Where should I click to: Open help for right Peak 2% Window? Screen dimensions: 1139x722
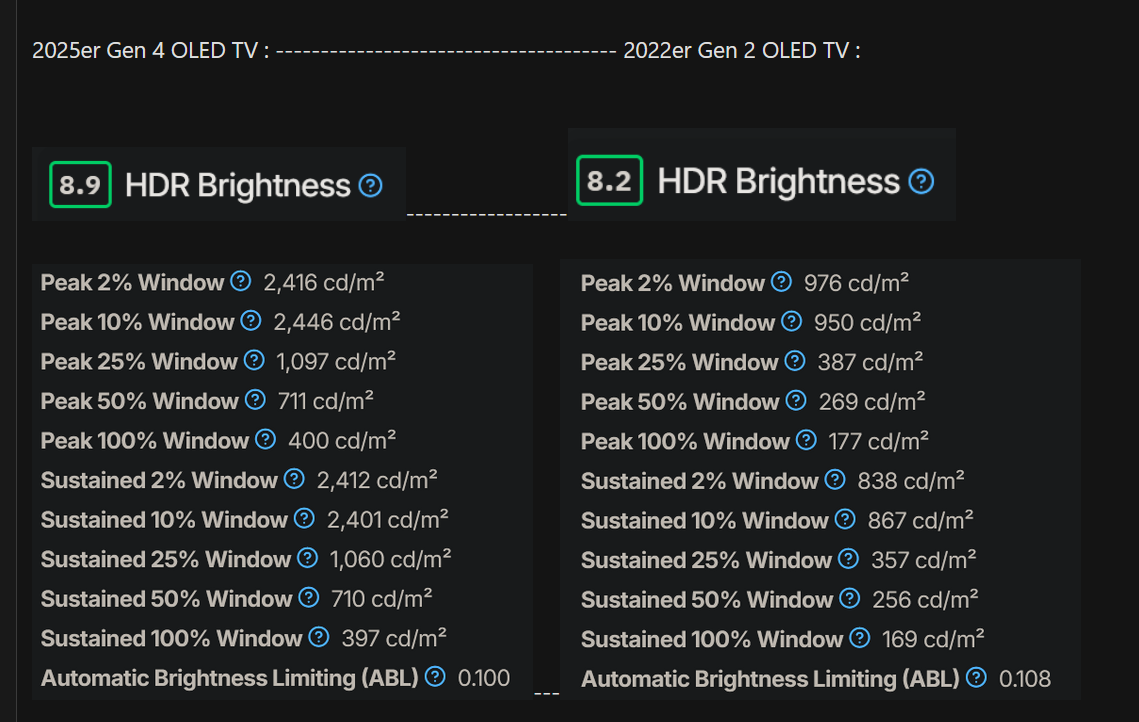781,282
